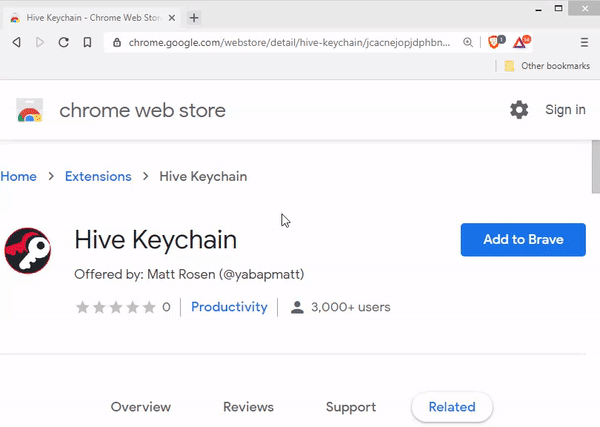Open Brave Shields lion icon

pos(496,42)
